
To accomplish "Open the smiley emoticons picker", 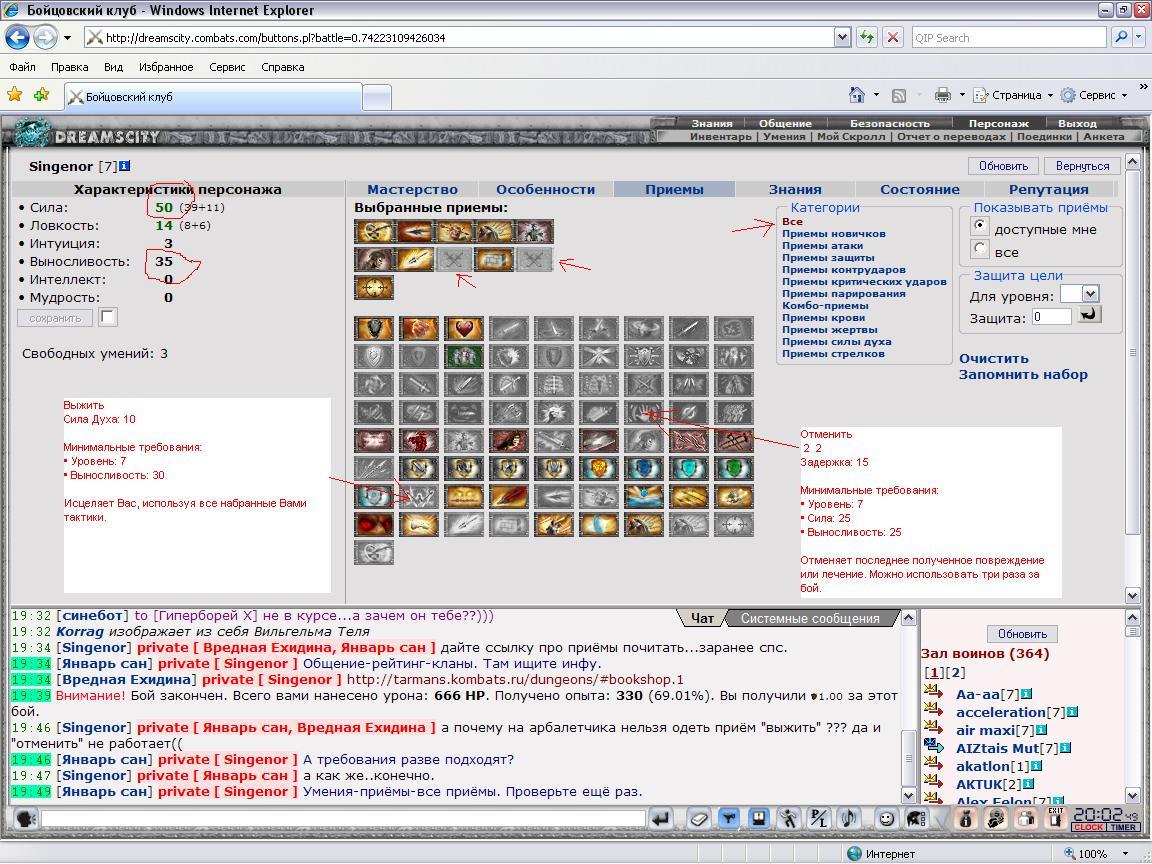I will (887, 818).
